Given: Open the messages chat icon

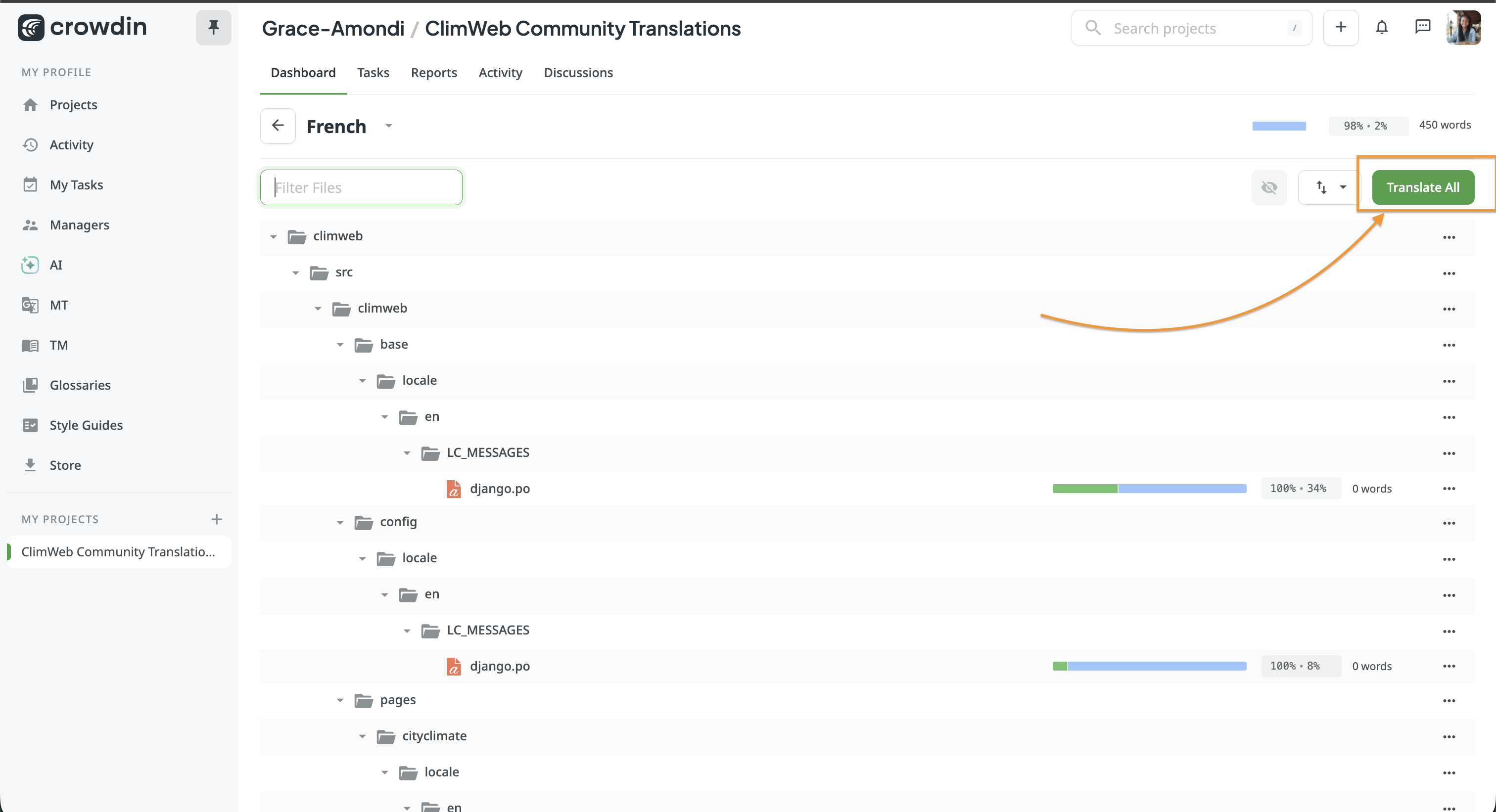Looking at the screenshot, I should click(x=1422, y=27).
